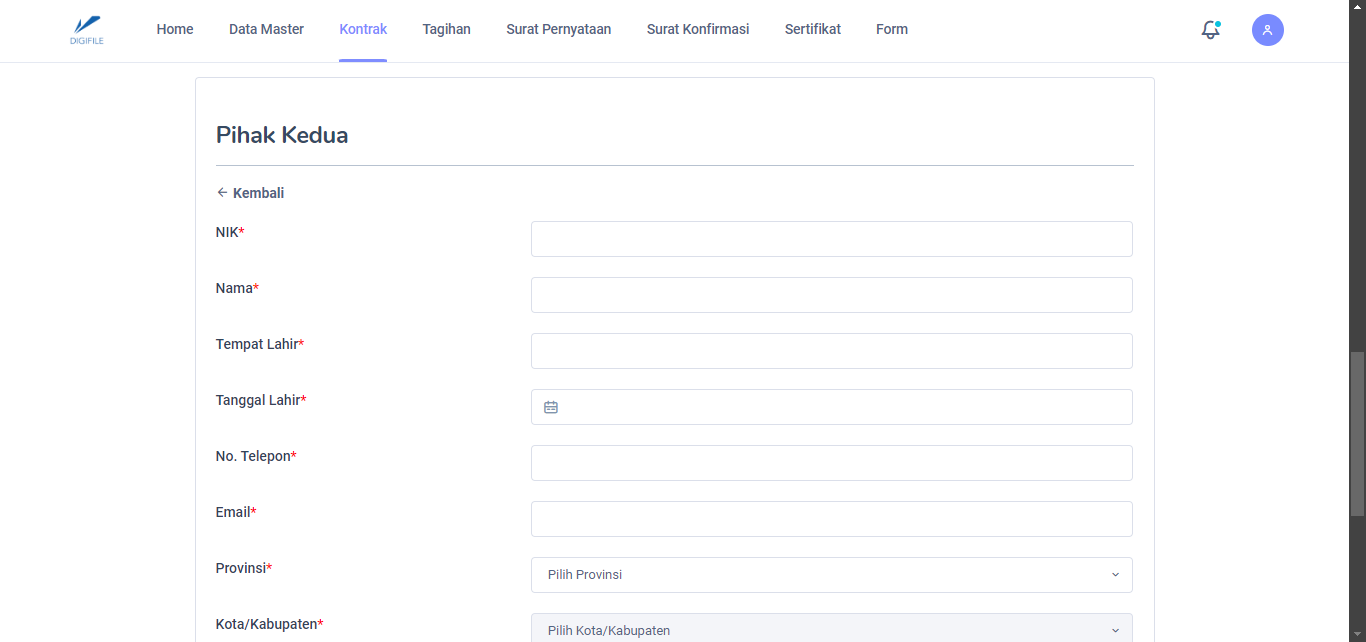This screenshot has height=642, width=1366.
Task: Open the Surat Konfirmasi page
Action: [698, 29]
